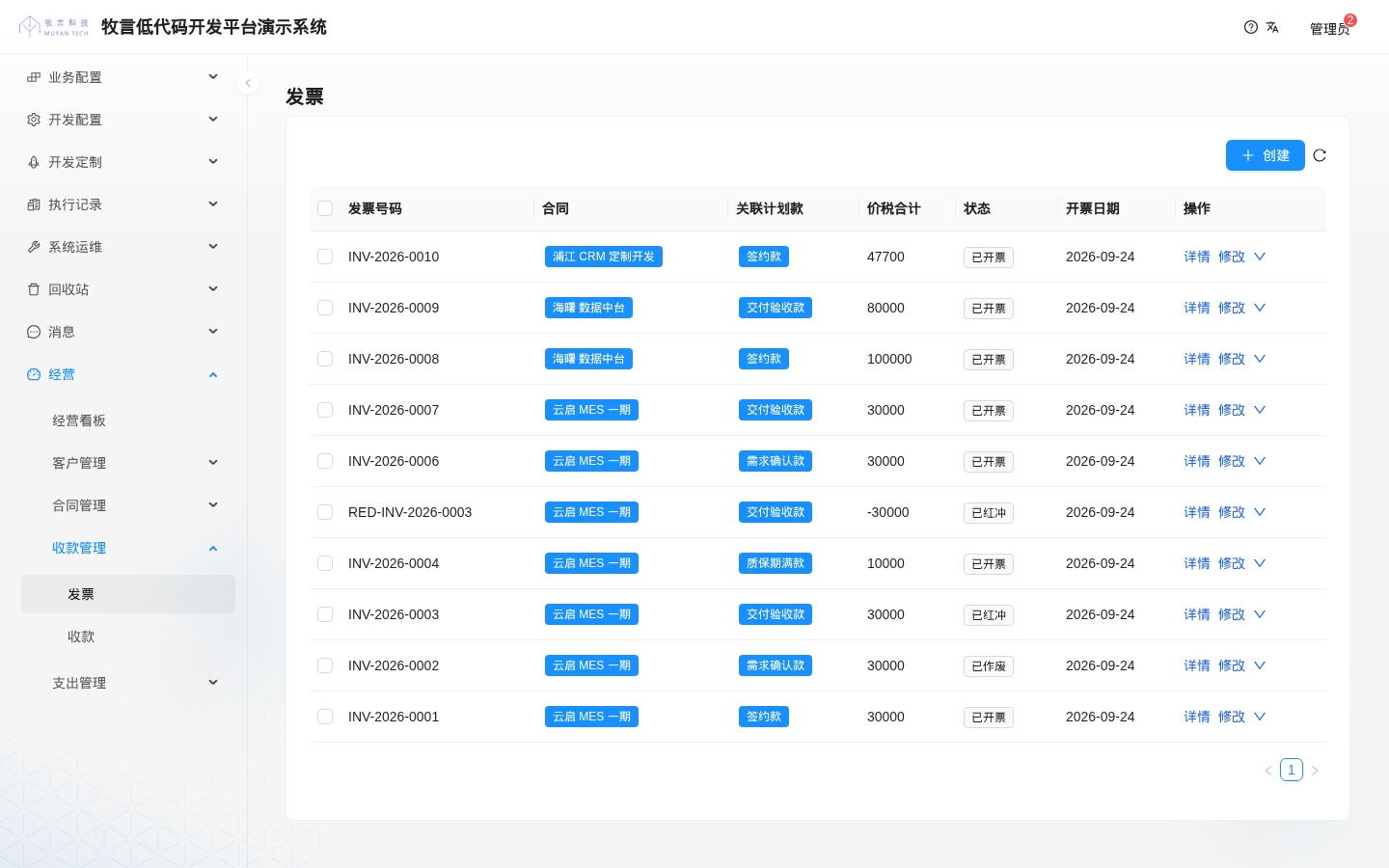Click the 回收站 trash icon
Screen dimensions: 1389x868
tap(34, 289)
